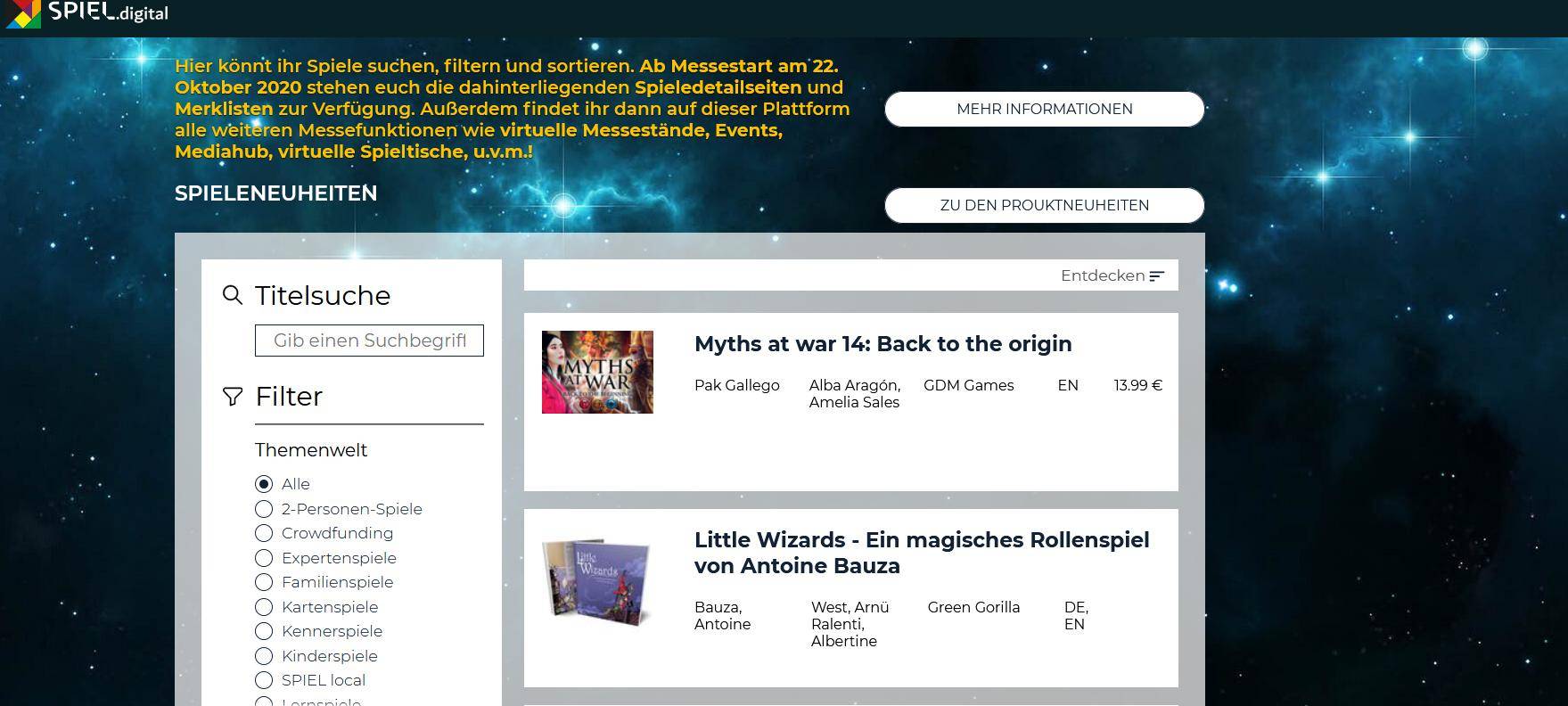The height and width of the screenshot is (706, 1568).
Task: Go to ZU DEN PROUKTNEUHEITEN
Action: click(1045, 205)
